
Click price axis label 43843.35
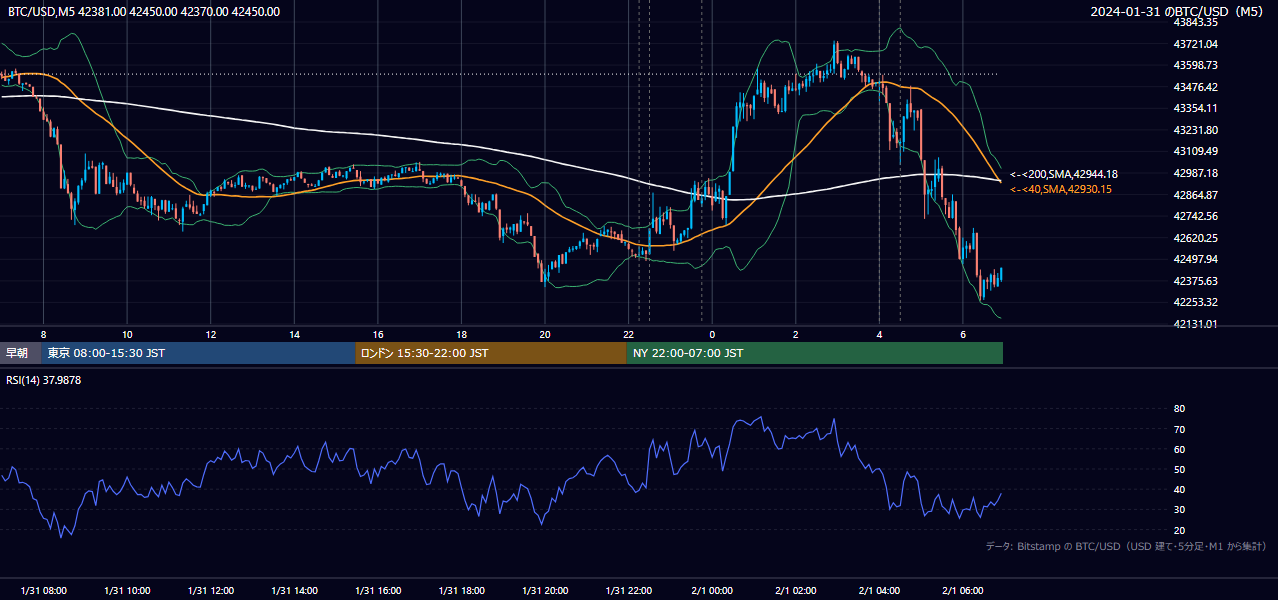[x=1195, y=22]
